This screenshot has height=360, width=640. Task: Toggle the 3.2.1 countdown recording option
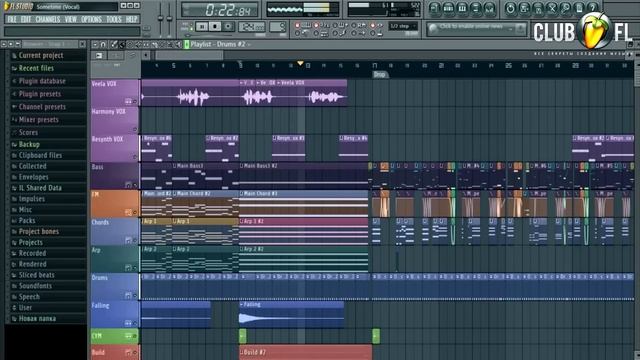(322, 25)
